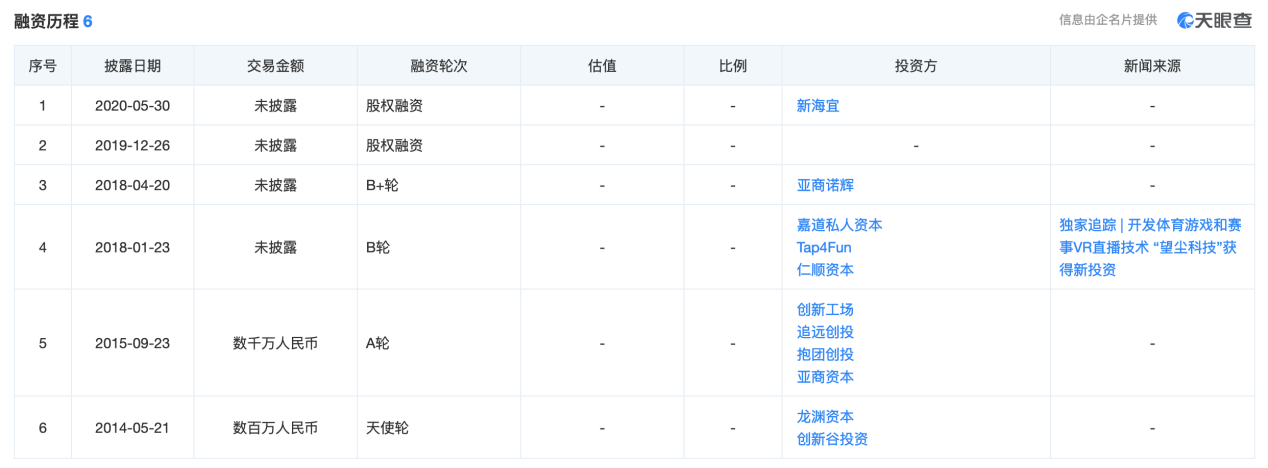Open investor 龙渊资本
The height and width of the screenshot is (468, 1268).
click(825, 417)
